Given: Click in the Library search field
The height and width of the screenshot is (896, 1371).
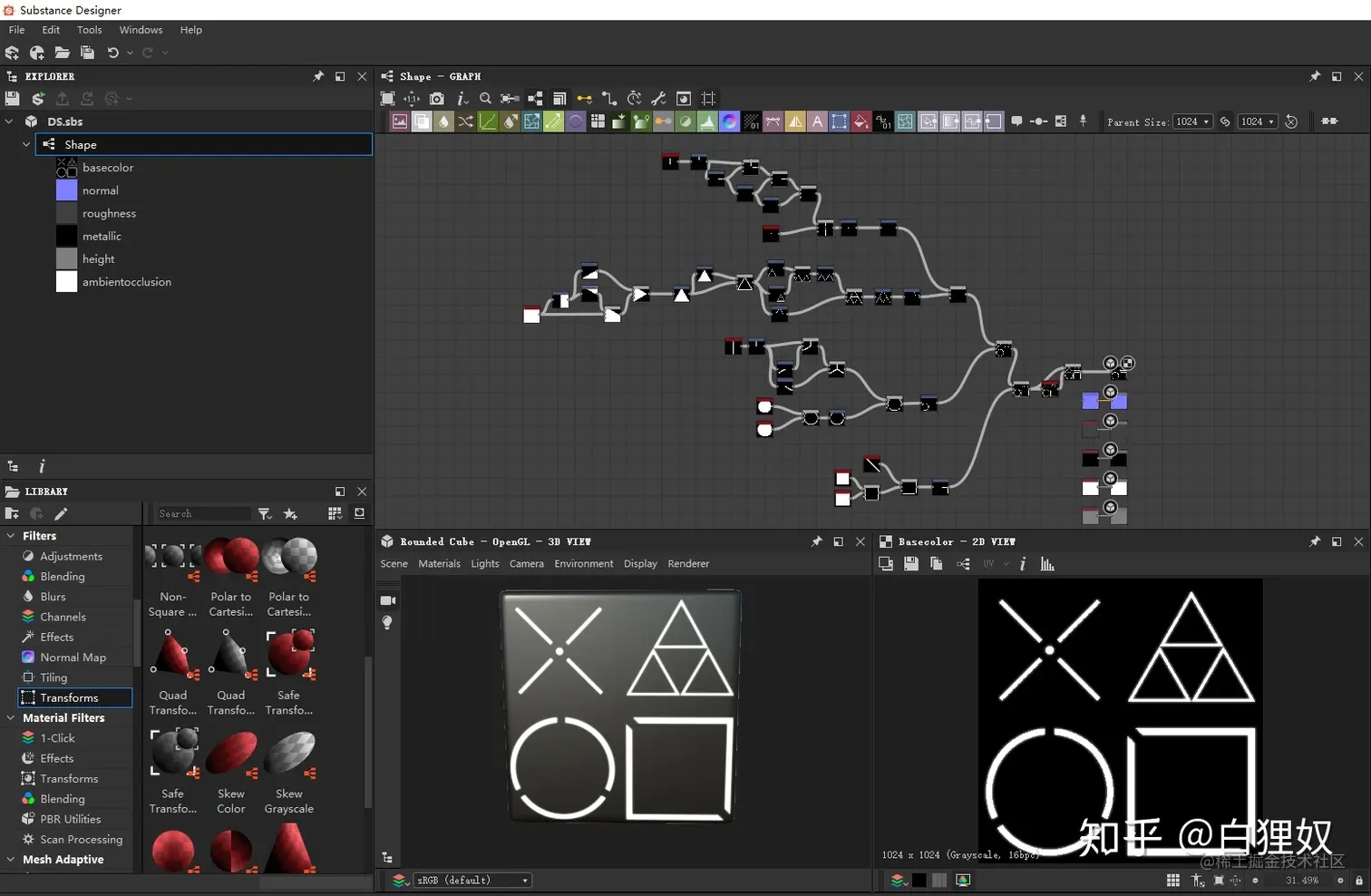Looking at the screenshot, I should pyautogui.click(x=203, y=514).
